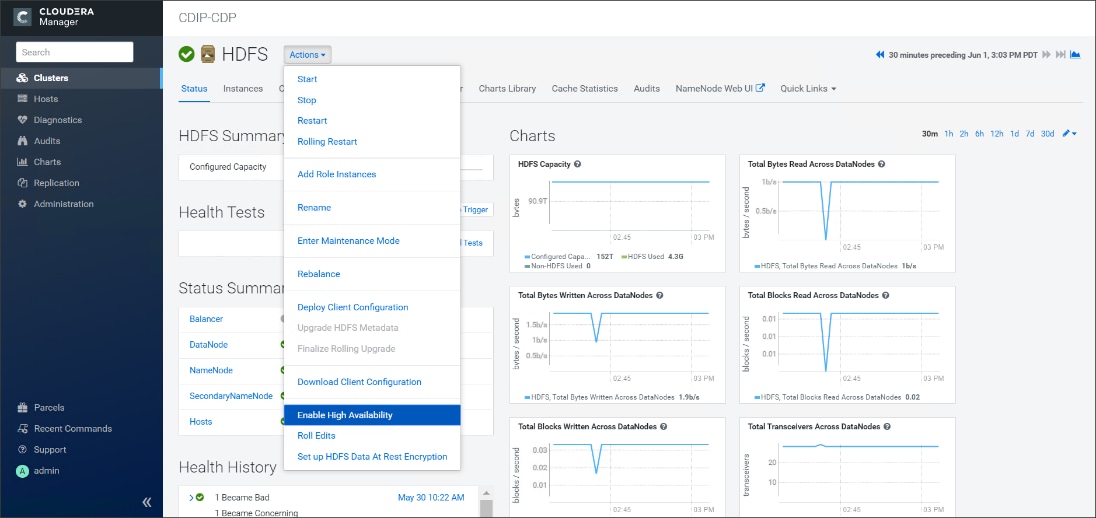Screen dimensions: 1096x518
Task: Collapse the Actions dropdown button
Action: pyautogui.click(x=308, y=55)
